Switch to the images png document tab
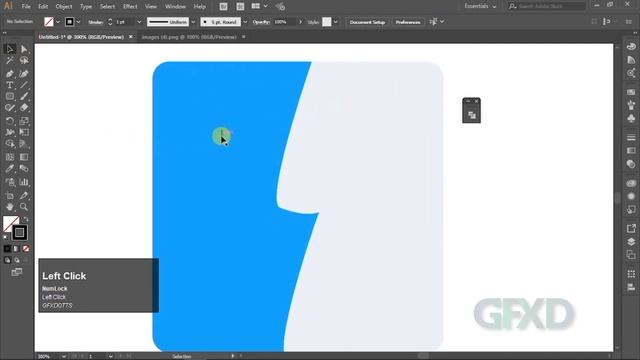Image resolution: width=640 pixels, height=360 pixels. tap(189, 37)
